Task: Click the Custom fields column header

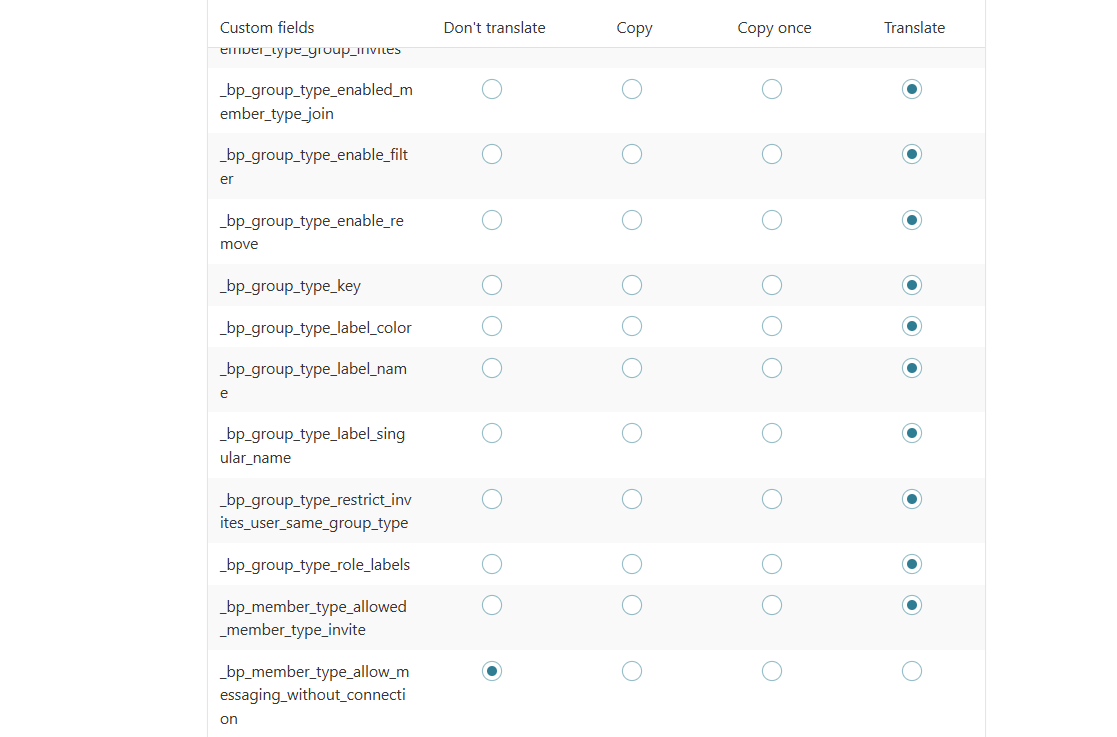Action: click(x=267, y=28)
